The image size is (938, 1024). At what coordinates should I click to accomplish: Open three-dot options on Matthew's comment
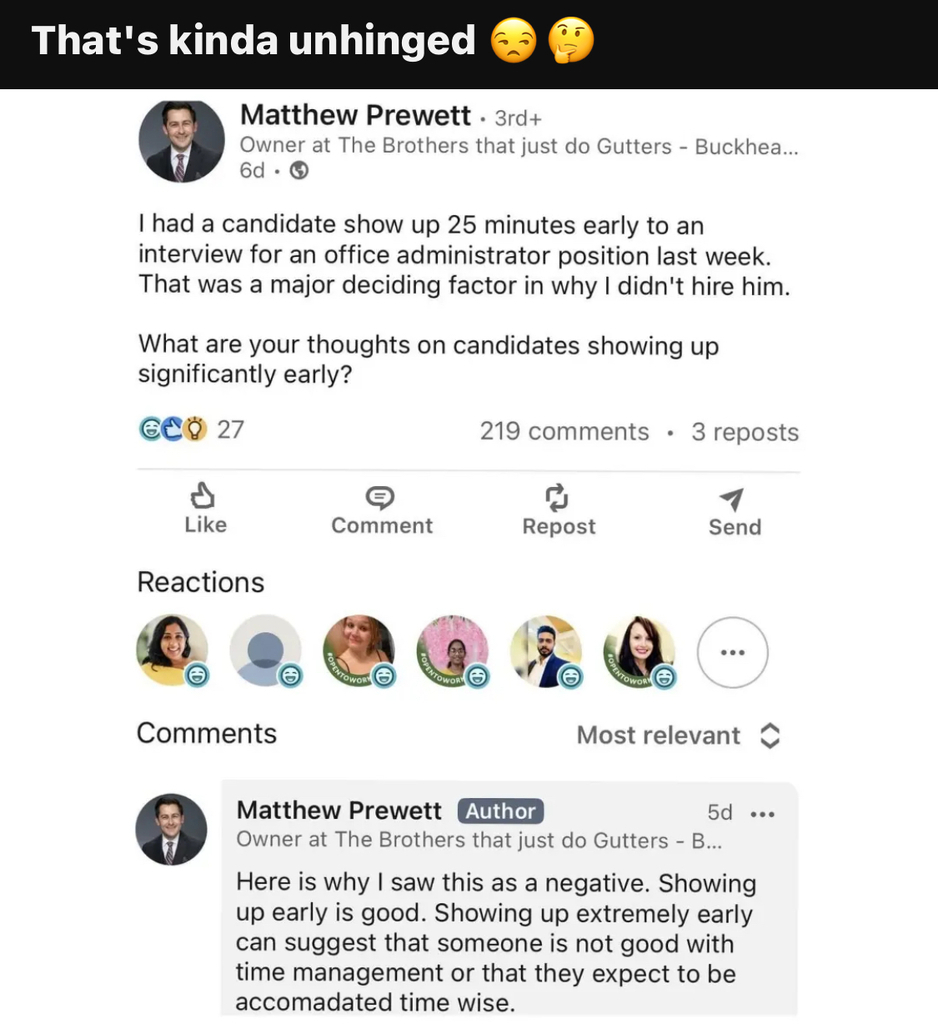(763, 813)
